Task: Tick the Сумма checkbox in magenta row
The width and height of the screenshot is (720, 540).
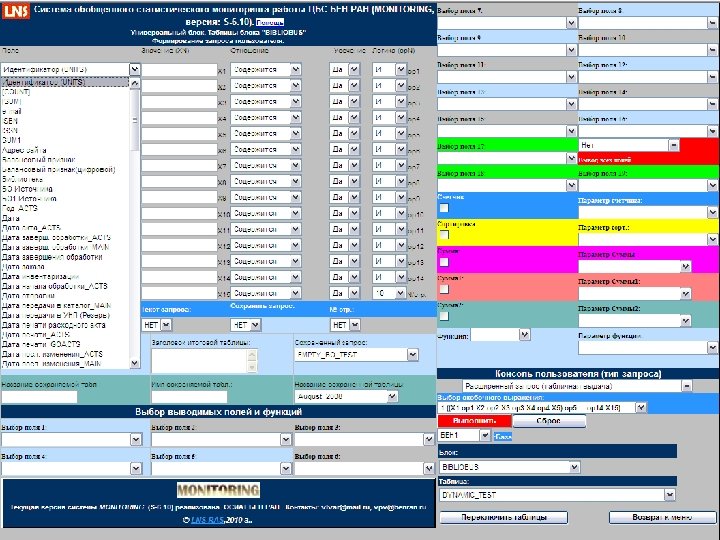Action: click(x=444, y=262)
